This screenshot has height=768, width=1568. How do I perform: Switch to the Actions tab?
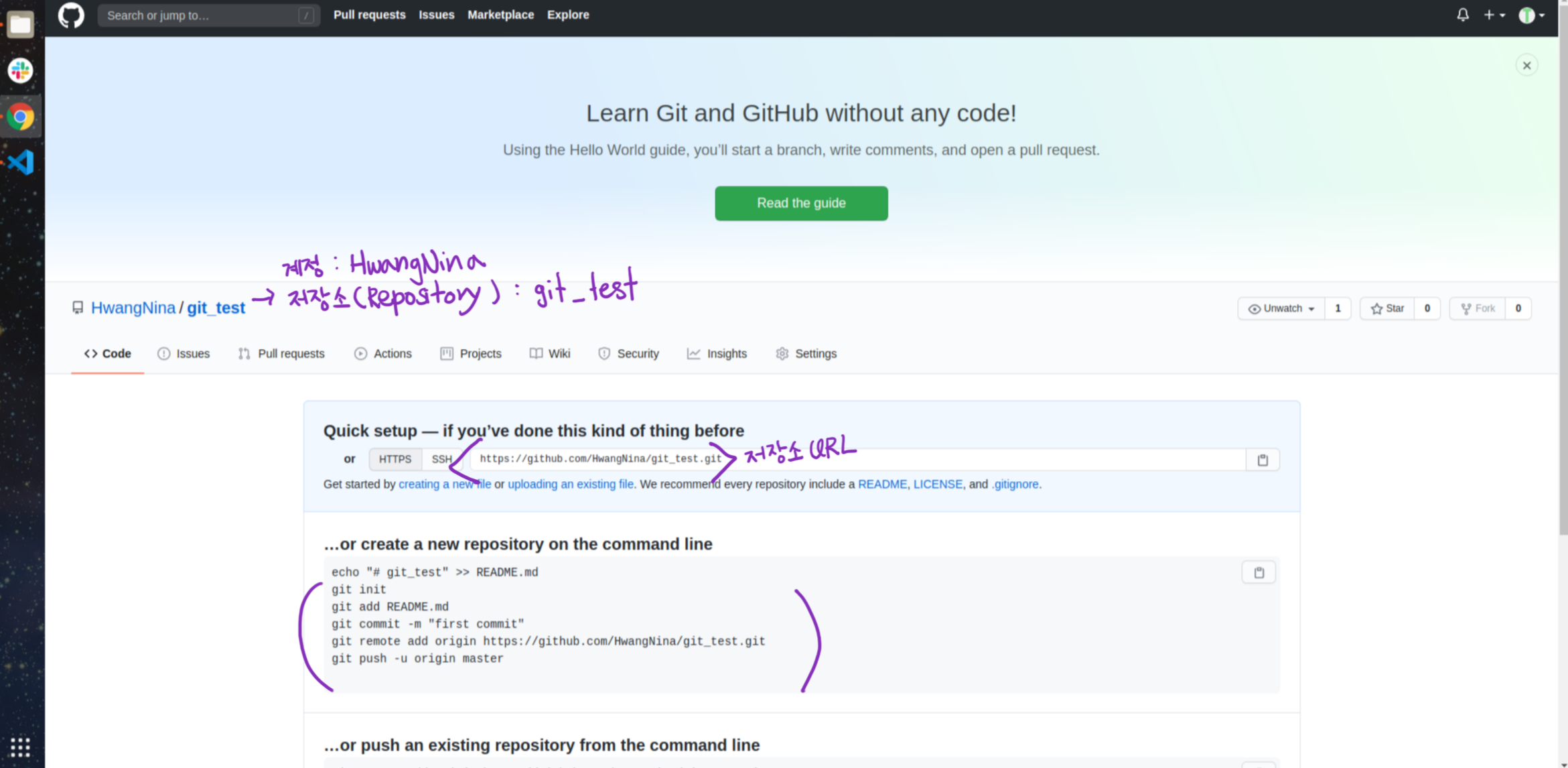tap(383, 354)
